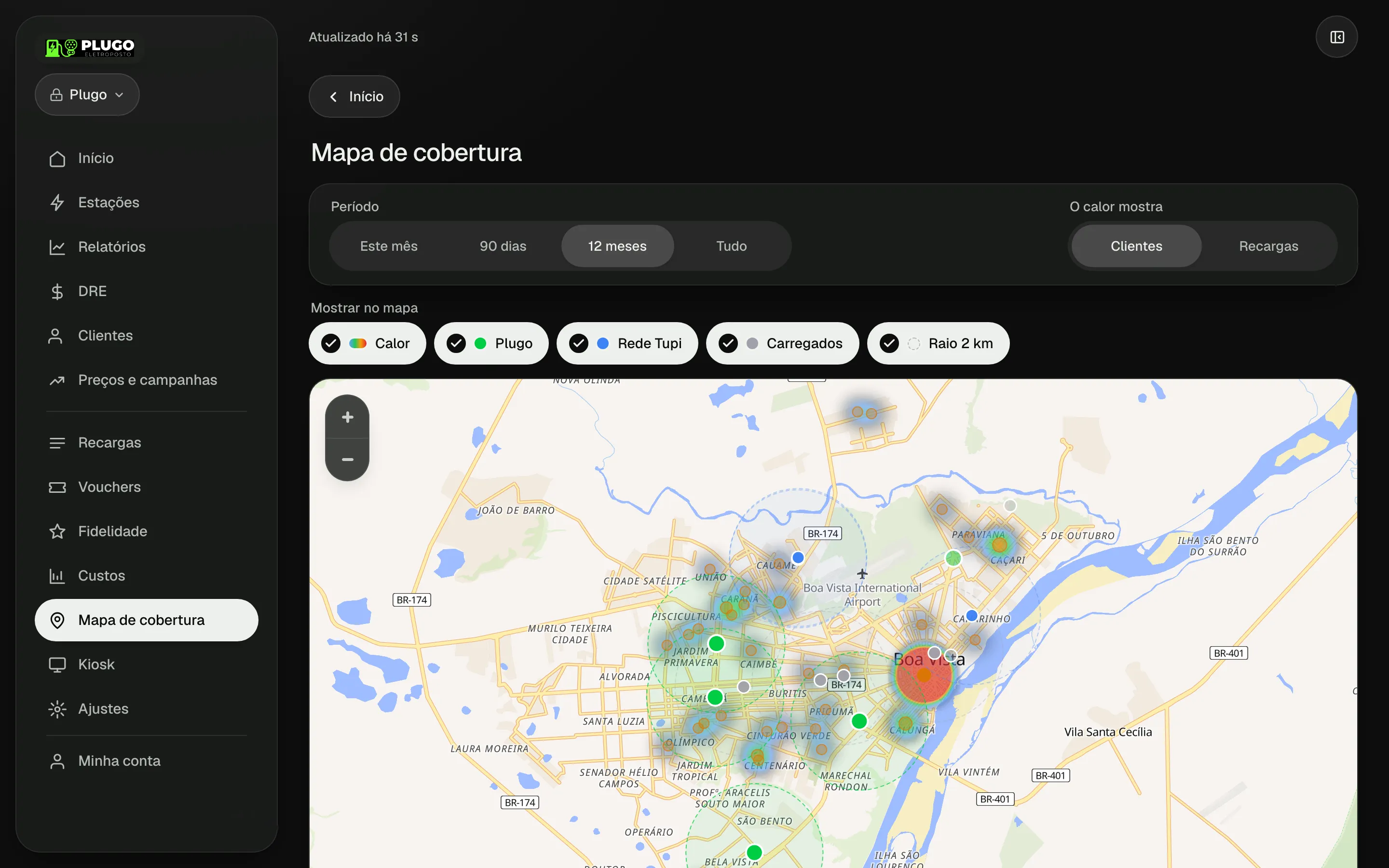Image resolution: width=1389 pixels, height=868 pixels.
Task: Select the Tudo period
Action: 731,246
